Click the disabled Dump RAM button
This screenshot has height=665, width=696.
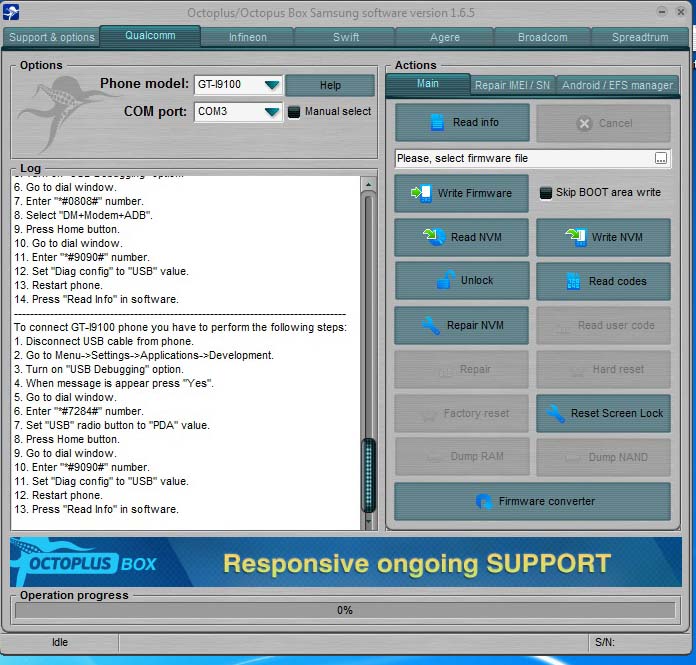(462, 456)
